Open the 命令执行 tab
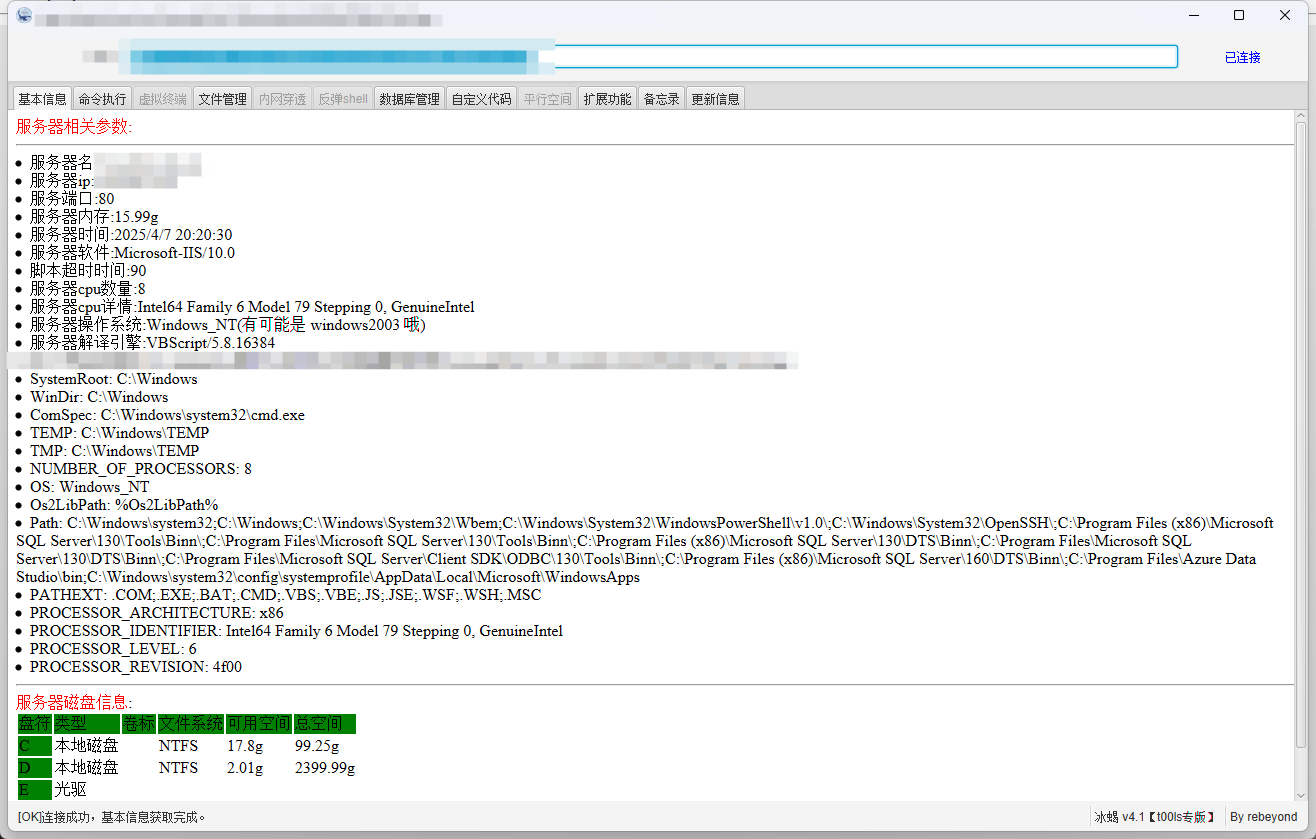The height and width of the screenshot is (839, 1316). pos(102,99)
